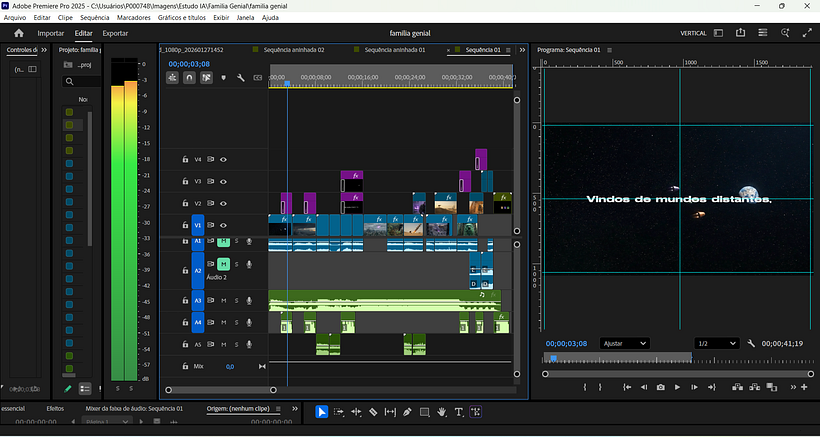Switch to the Sequência aninhada 02 tab
Viewport: 820px width, 437px height.
coord(293,49)
